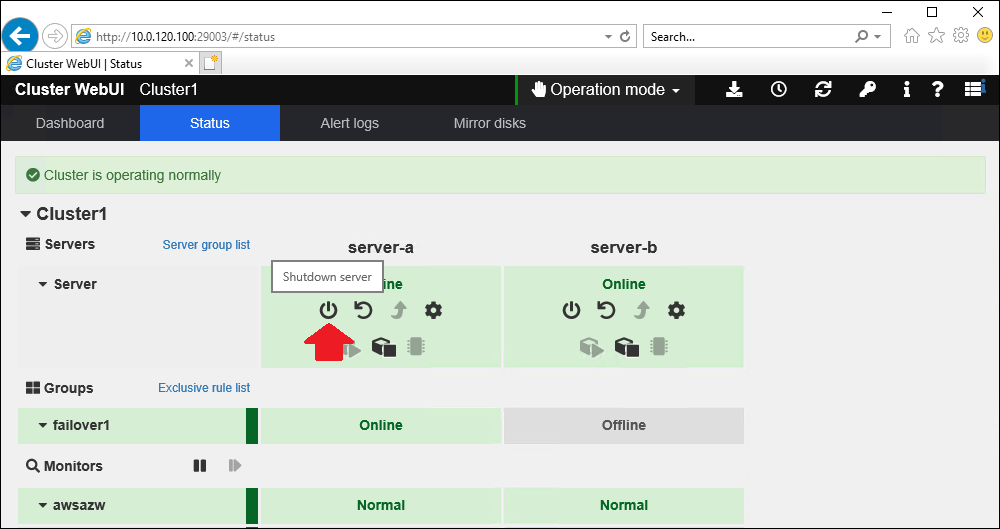Collapse the Cluster1 tree section
The height and width of the screenshot is (529, 1000).
pos(26,214)
